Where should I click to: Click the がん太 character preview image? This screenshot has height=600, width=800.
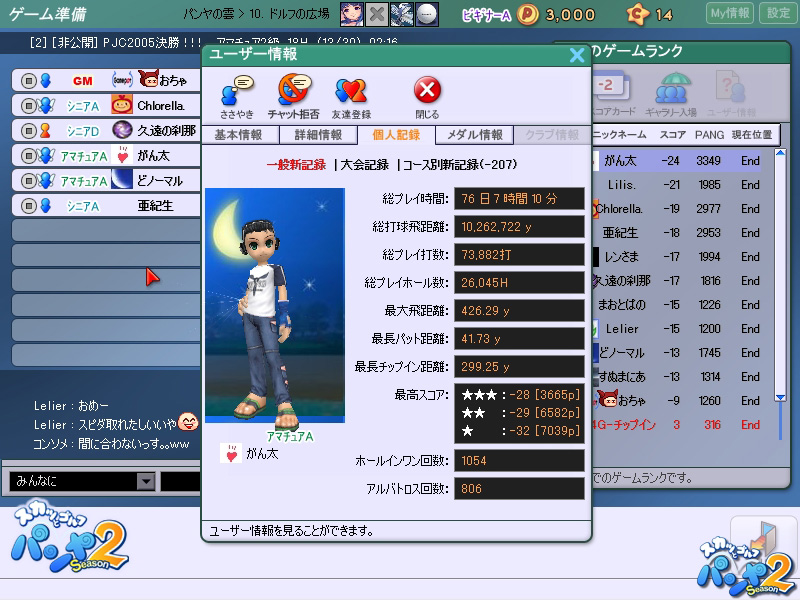275,305
